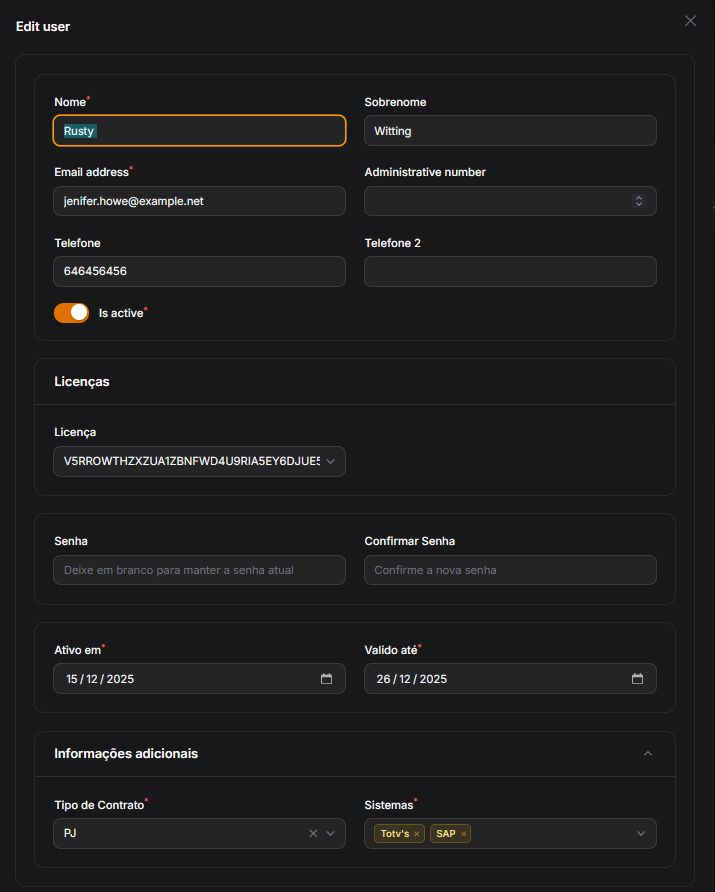Edit the Email address field

(x=199, y=201)
